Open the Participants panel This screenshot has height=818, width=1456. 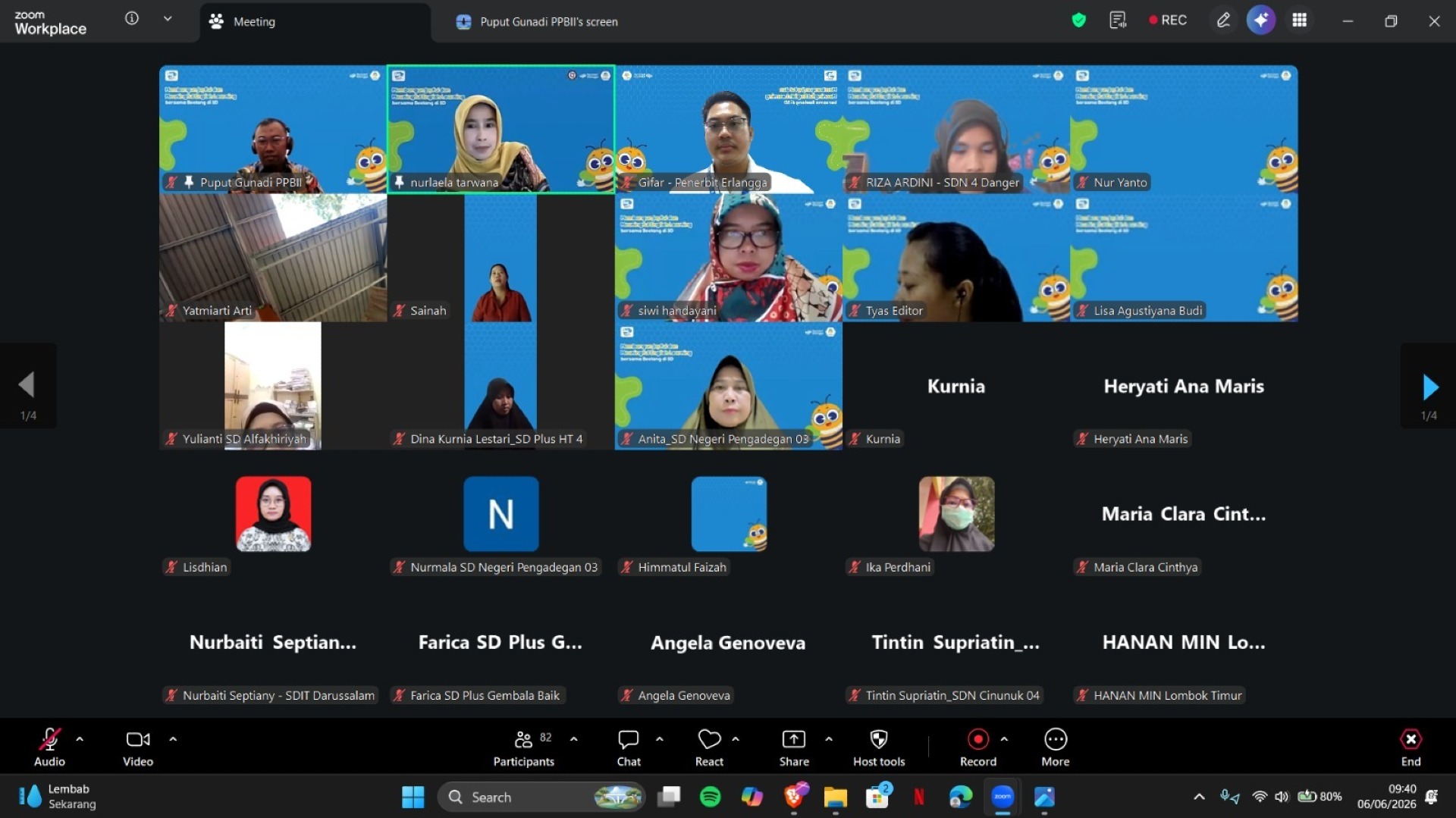click(x=523, y=747)
